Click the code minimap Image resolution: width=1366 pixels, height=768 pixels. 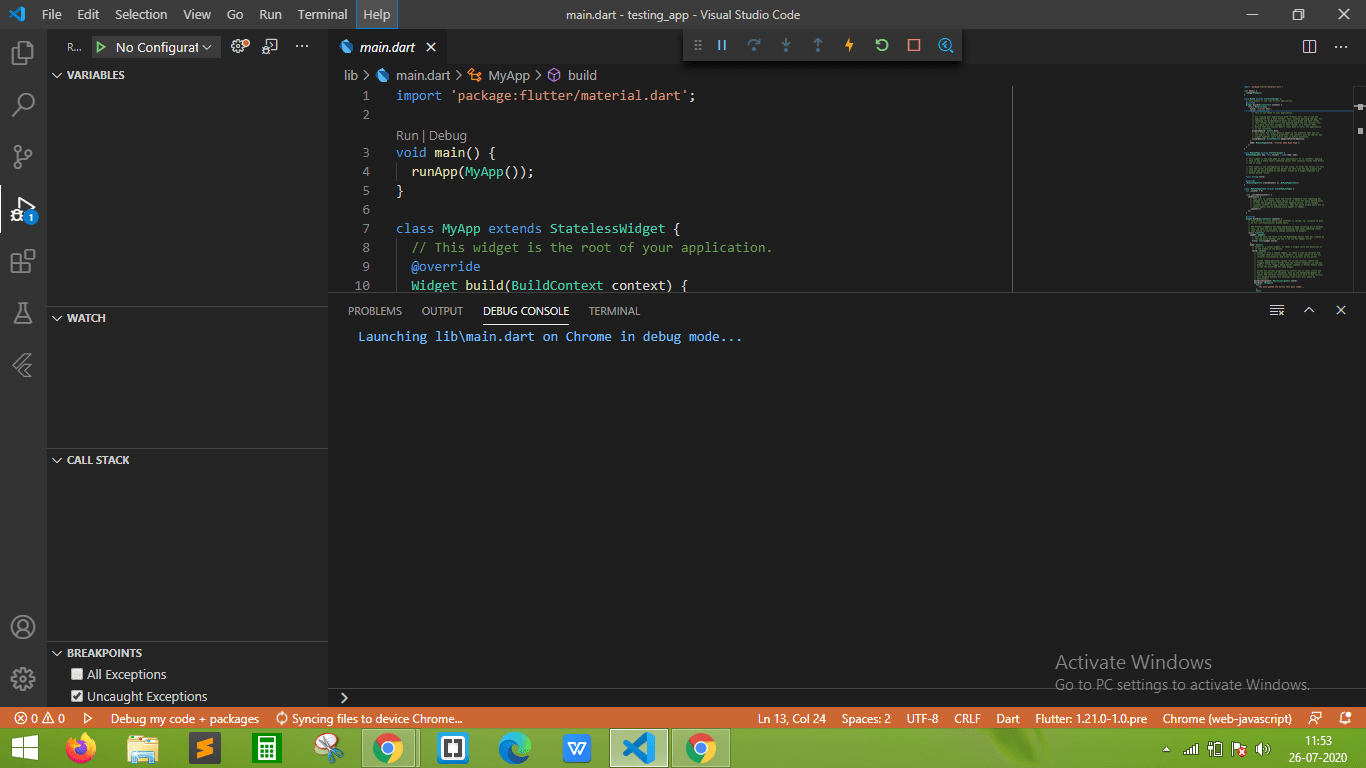click(x=1298, y=188)
